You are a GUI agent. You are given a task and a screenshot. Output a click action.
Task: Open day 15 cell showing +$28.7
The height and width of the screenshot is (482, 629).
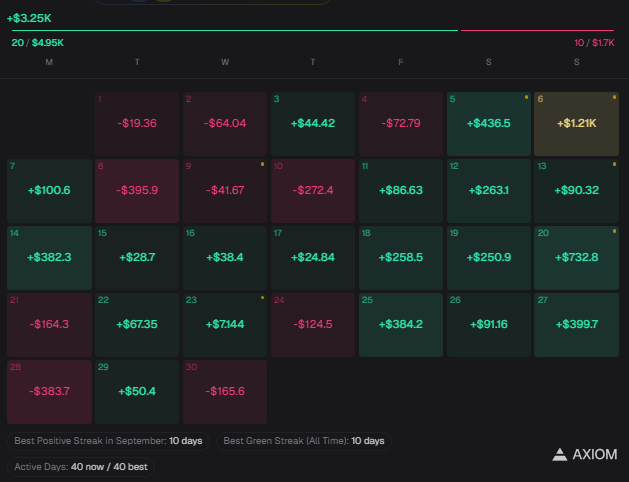137,258
